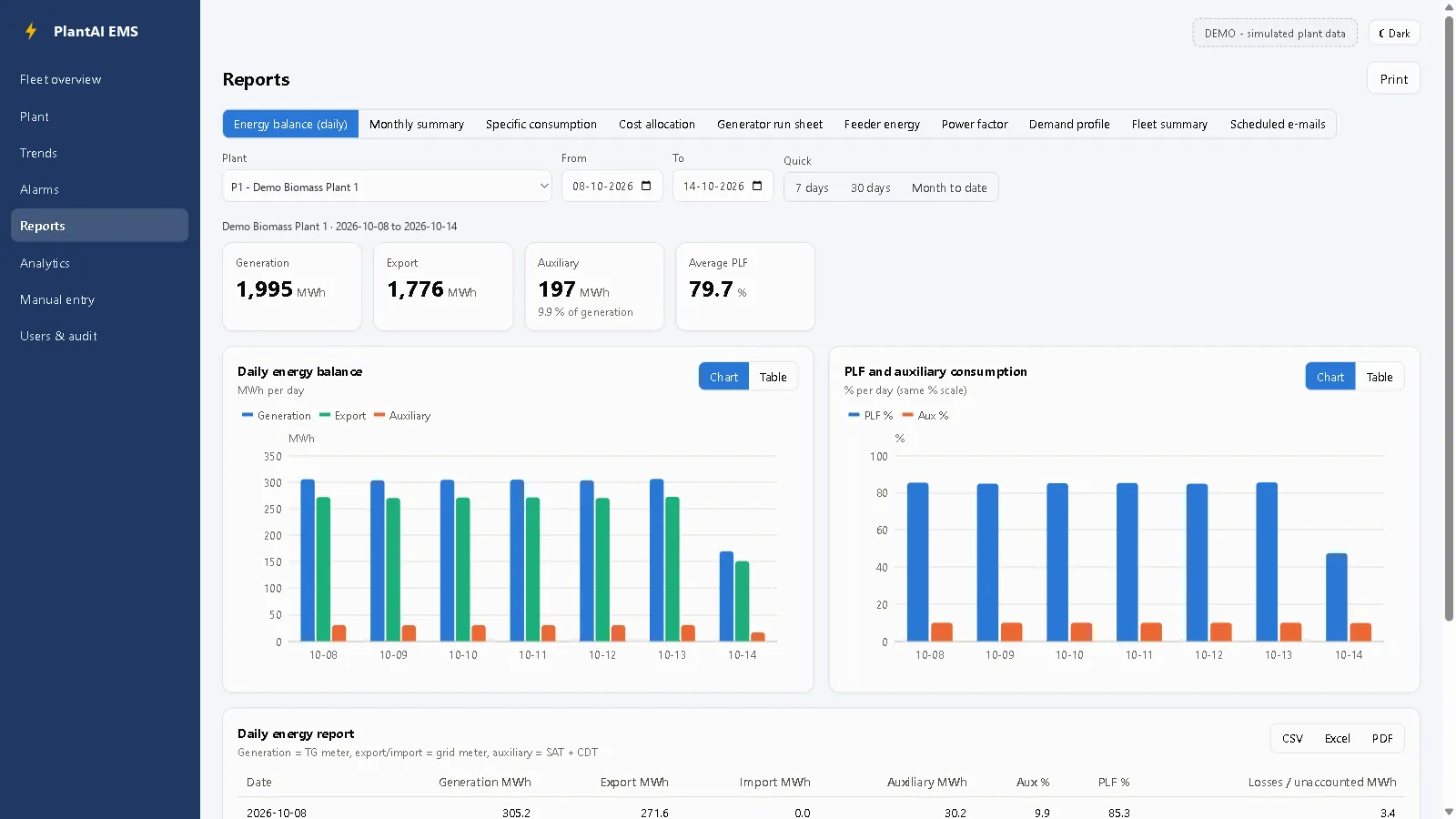Open the Demand profile tab

click(1069, 124)
